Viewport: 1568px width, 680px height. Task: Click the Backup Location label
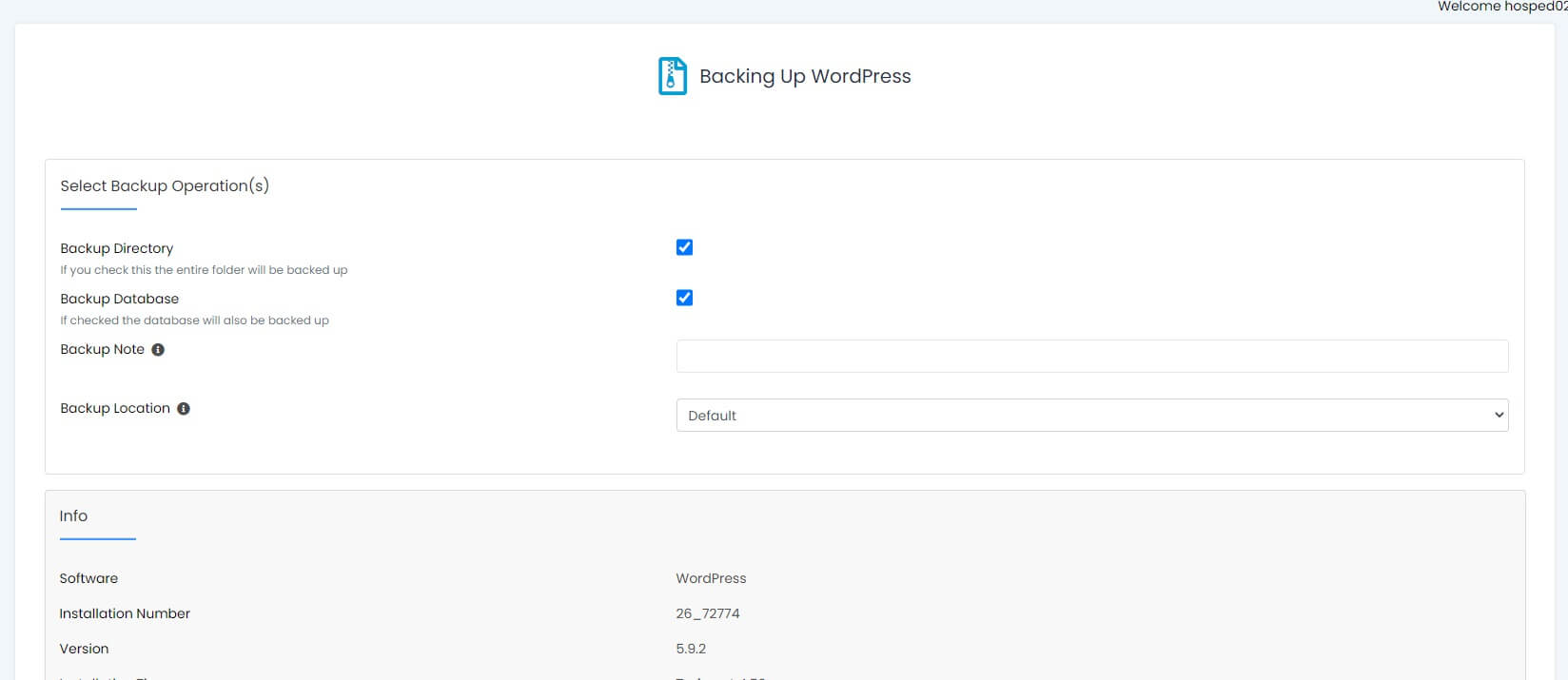pos(115,408)
